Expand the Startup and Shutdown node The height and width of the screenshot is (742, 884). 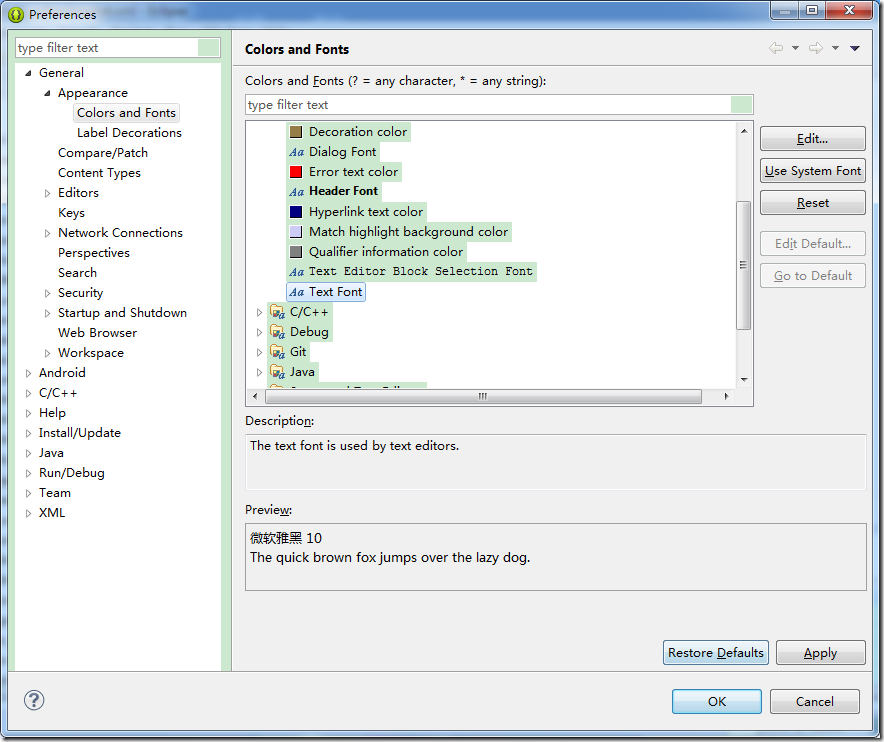(47, 313)
